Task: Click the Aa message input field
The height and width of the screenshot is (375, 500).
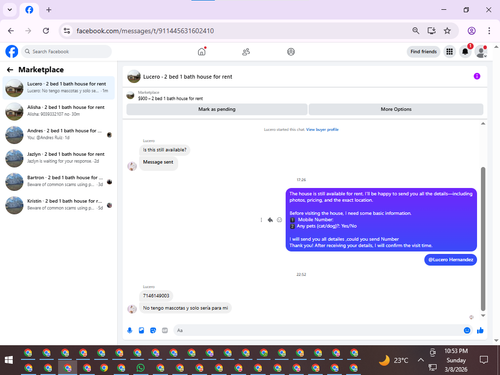Action: pos(317,330)
